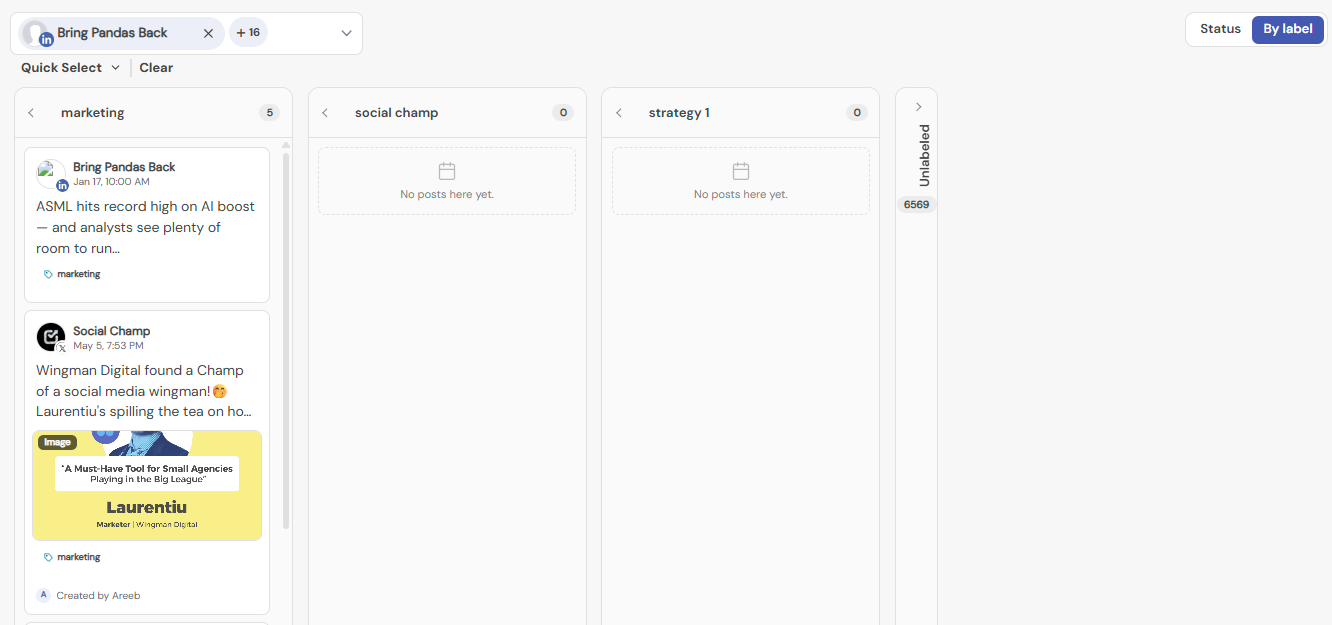Click the Created by Areeb avatar

[x=43, y=595]
